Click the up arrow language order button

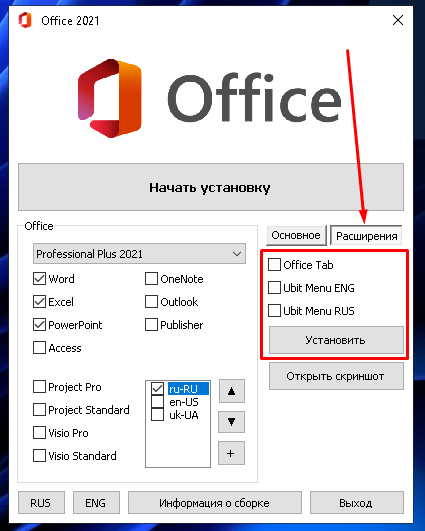click(x=232, y=391)
